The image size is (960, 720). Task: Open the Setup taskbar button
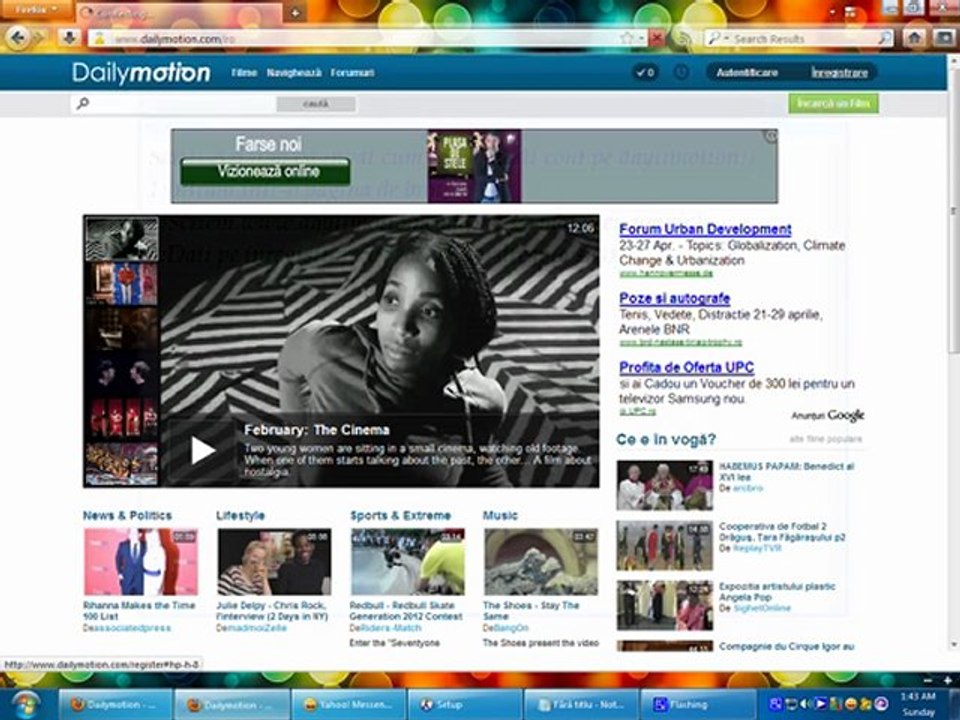465,705
